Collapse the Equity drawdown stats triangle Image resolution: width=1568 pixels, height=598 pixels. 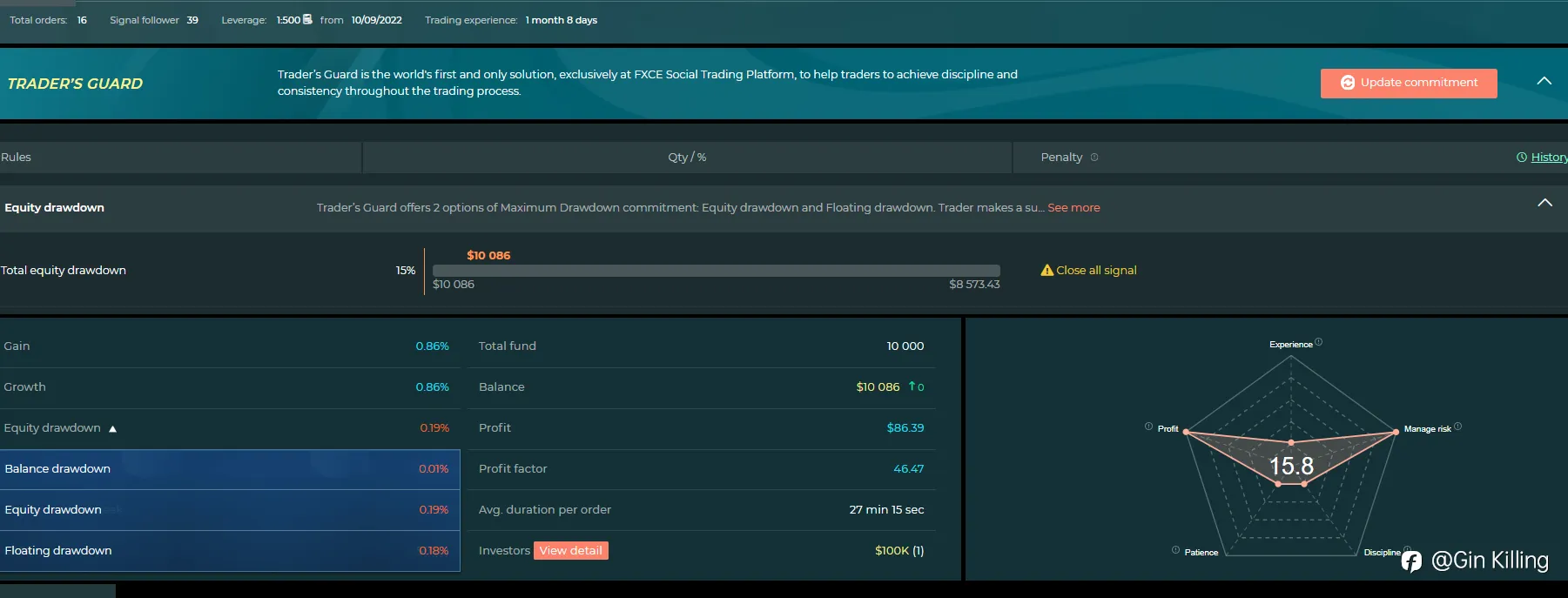click(x=112, y=429)
